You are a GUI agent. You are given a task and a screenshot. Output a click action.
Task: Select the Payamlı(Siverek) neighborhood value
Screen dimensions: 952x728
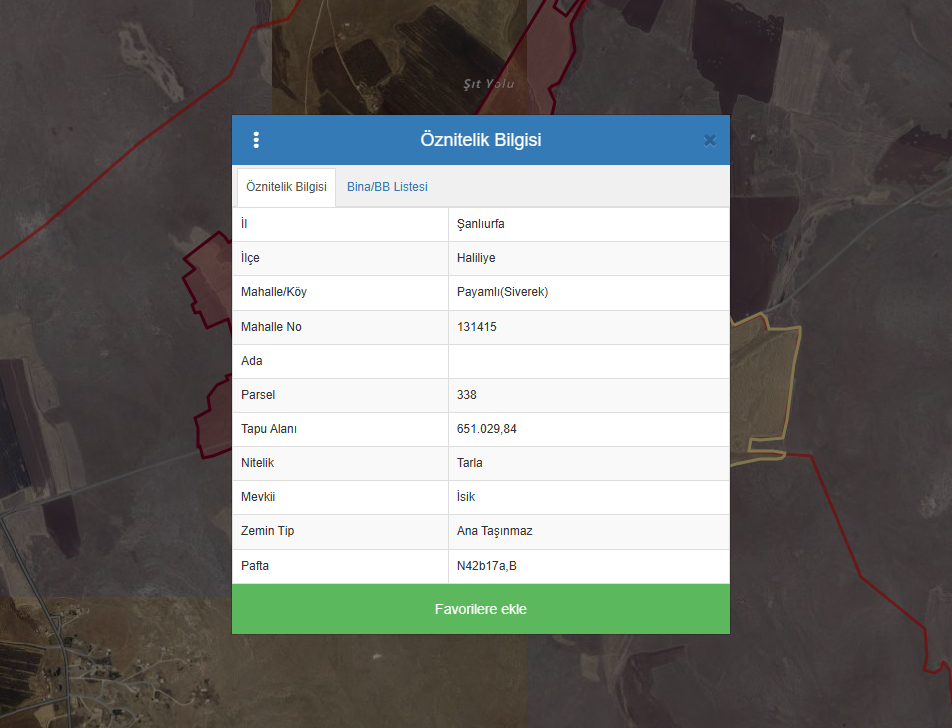[502, 292]
